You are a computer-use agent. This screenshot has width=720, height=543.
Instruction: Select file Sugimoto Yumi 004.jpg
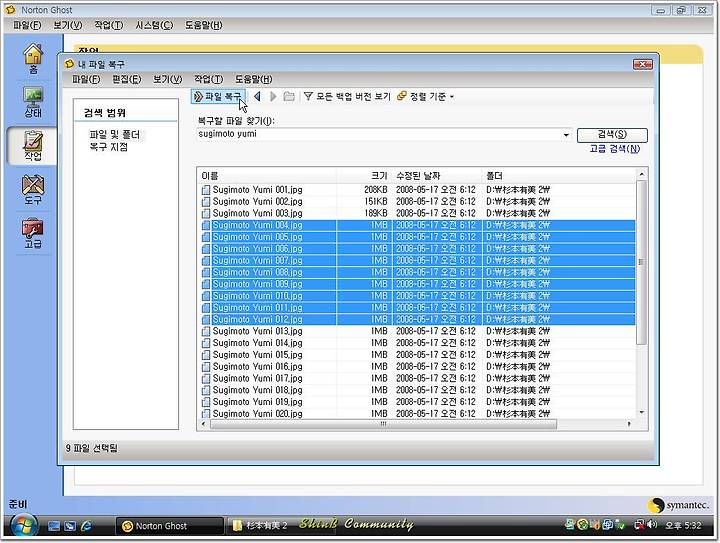[257, 225]
